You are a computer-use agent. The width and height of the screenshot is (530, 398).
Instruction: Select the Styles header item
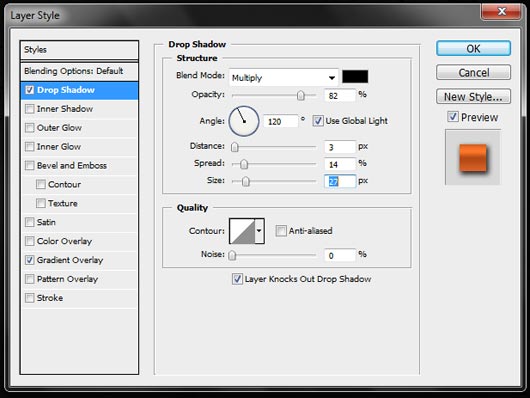click(x=79, y=50)
